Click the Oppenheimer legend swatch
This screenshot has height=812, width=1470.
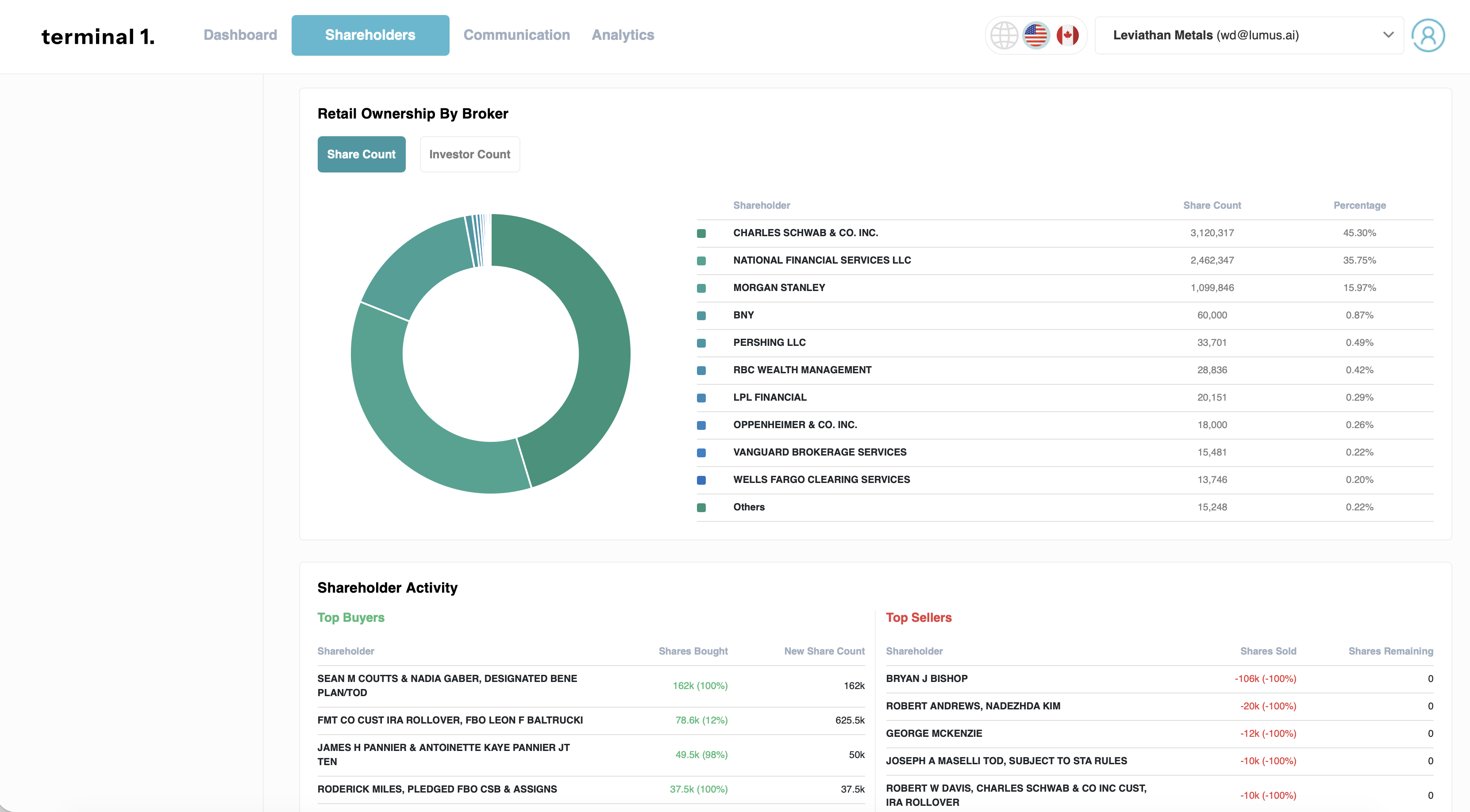[701, 425]
